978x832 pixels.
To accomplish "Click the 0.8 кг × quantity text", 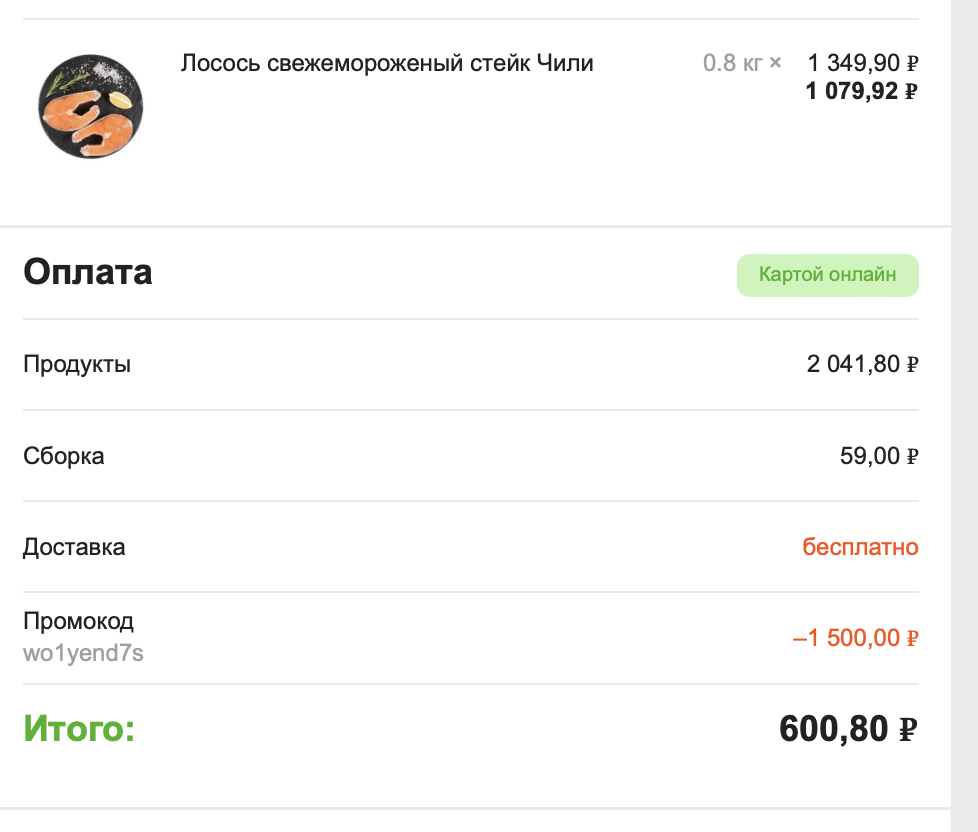I will [742, 63].
